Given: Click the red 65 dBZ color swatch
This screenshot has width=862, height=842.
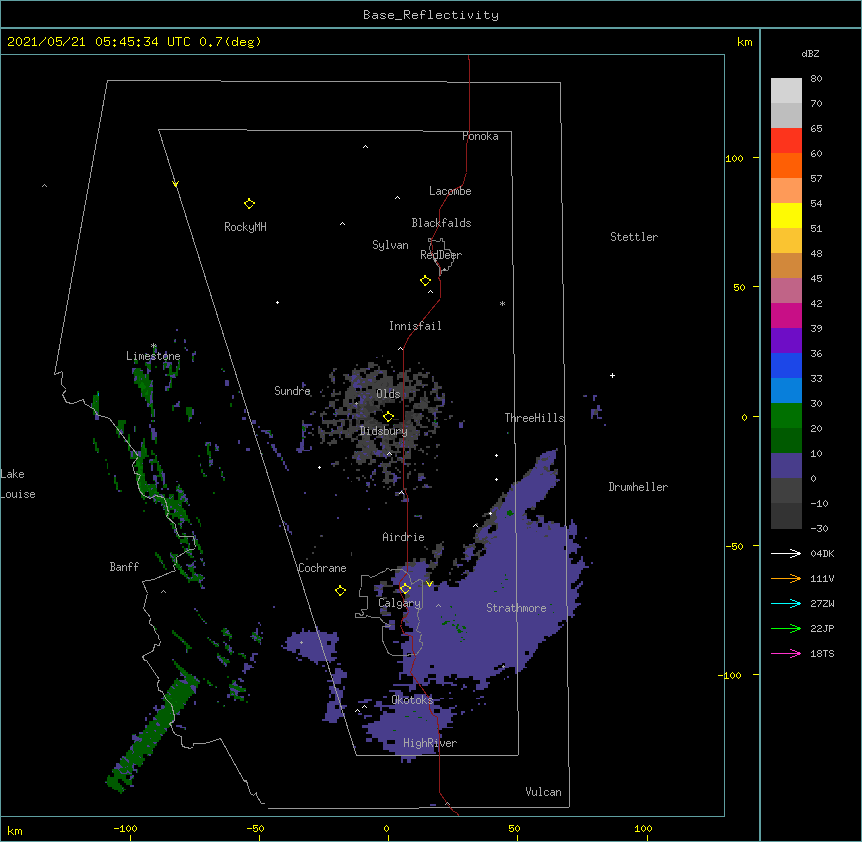Looking at the screenshot, I should coord(786,140).
